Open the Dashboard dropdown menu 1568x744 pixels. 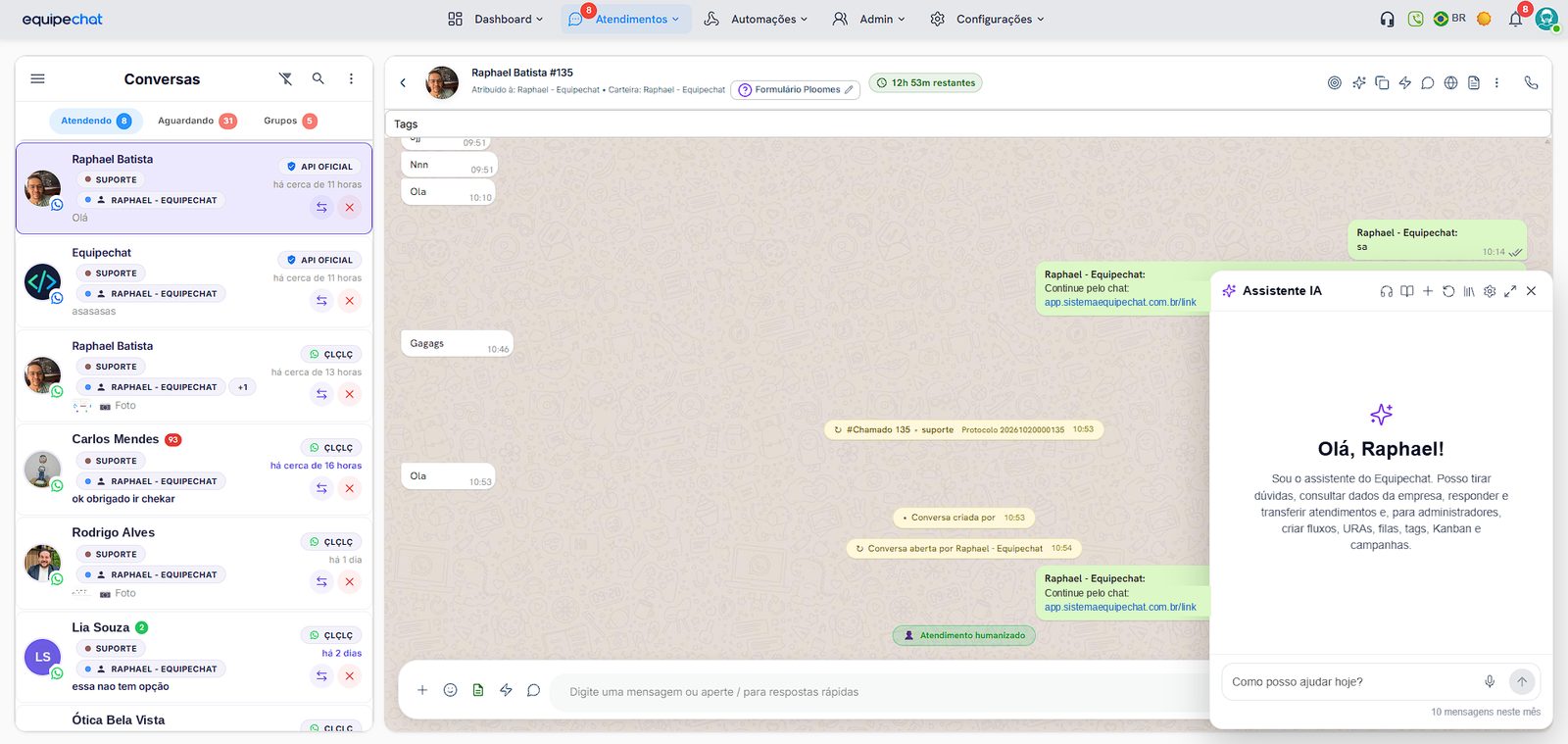[x=495, y=19]
